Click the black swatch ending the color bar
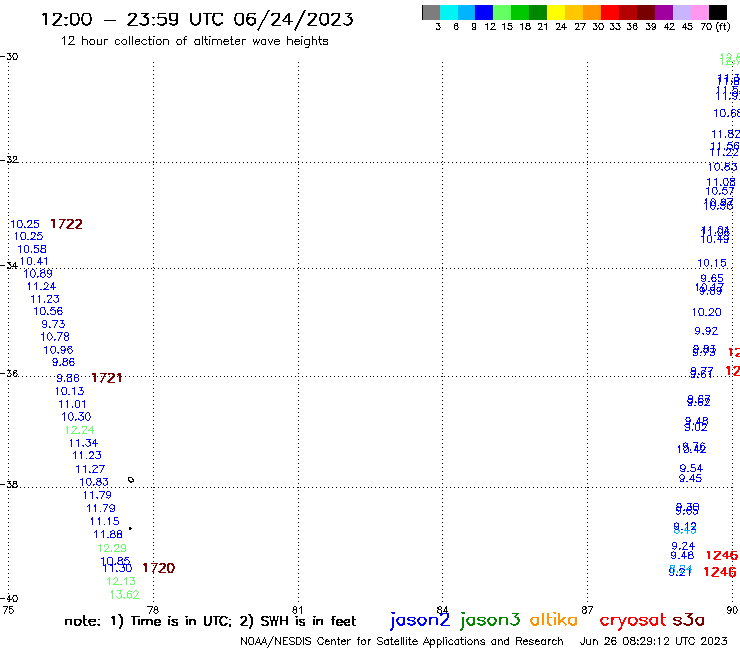The height and width of the screenshot is (650, 740). (x=717, y=12)
